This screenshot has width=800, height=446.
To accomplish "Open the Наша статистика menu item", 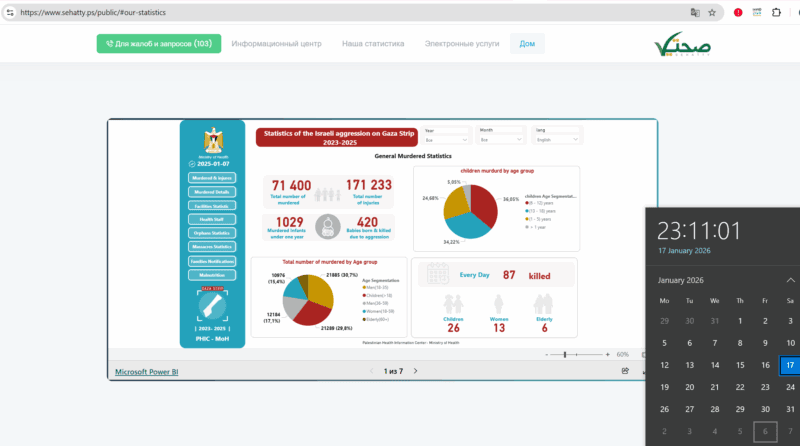I will click(x=373, y=44).
